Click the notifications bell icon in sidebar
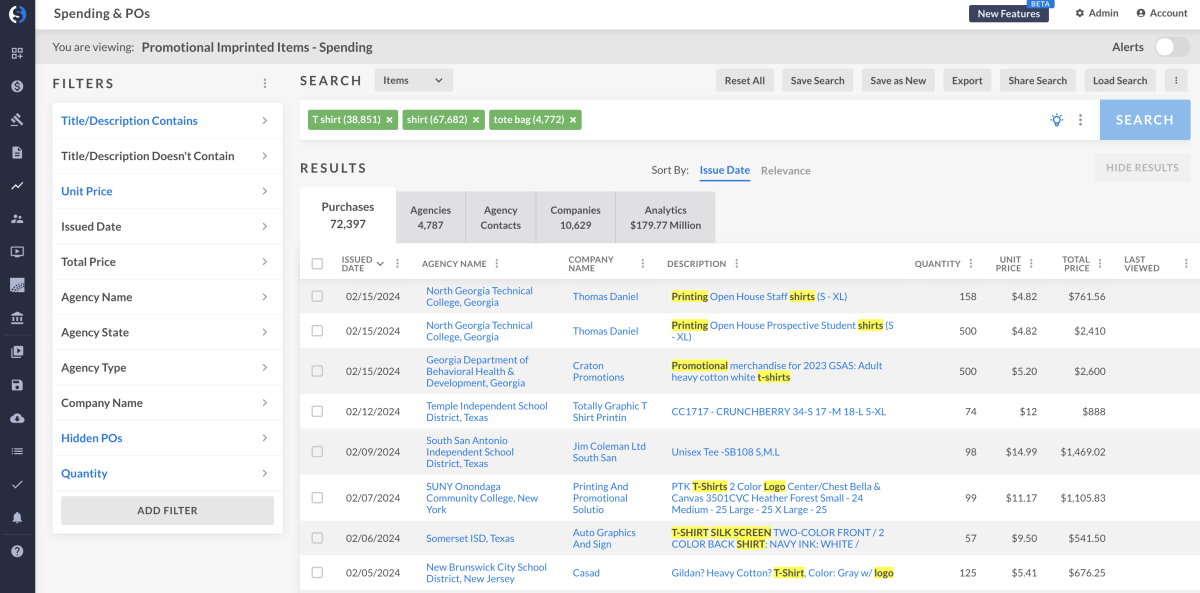The width and height of the screenshot is (1200, 593). tap(17, 518)
